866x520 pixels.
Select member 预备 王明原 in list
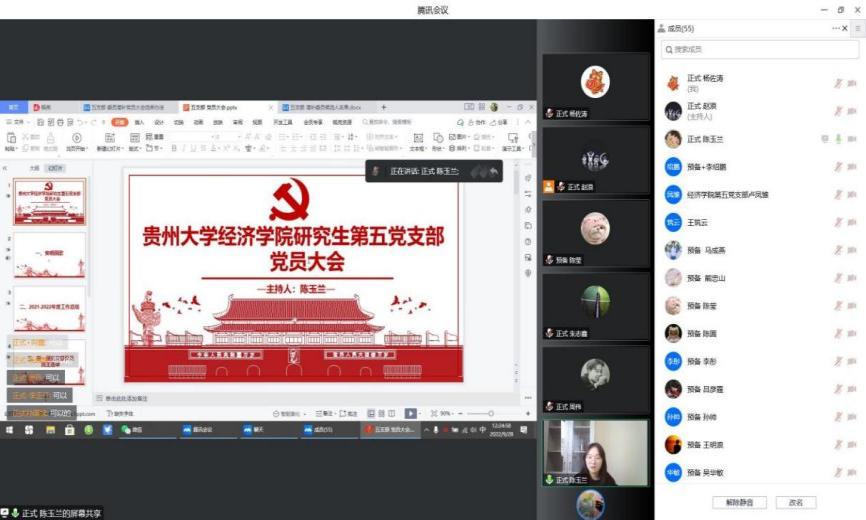point(760,445)
